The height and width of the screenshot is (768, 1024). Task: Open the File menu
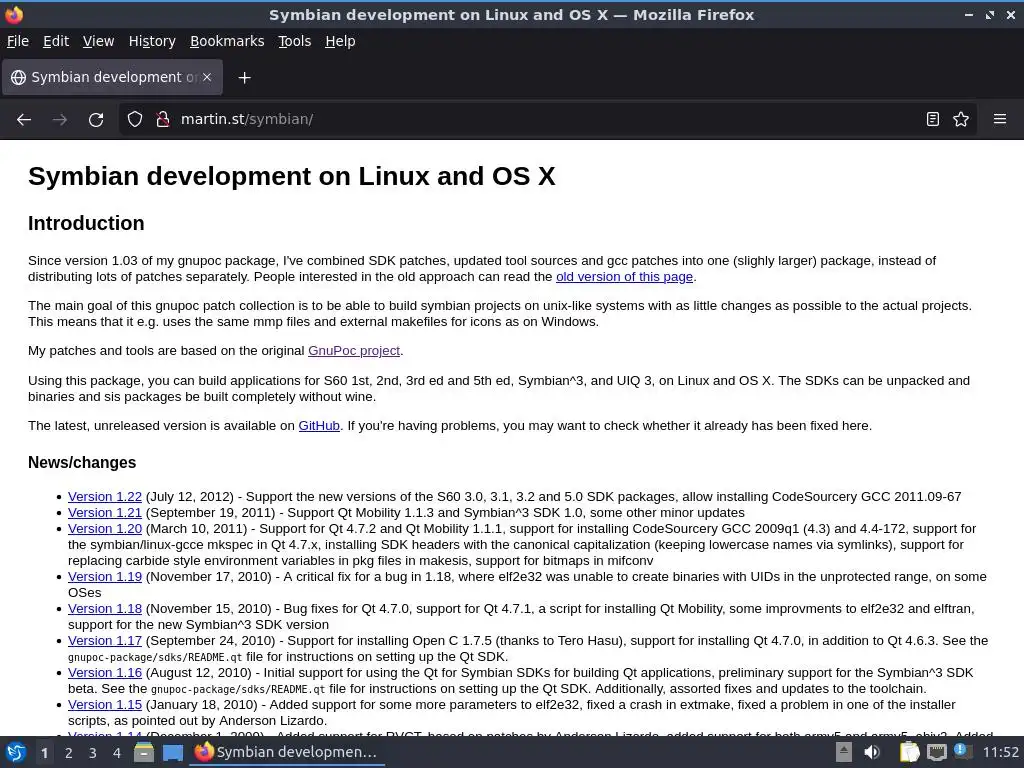[x=18, y=41]
